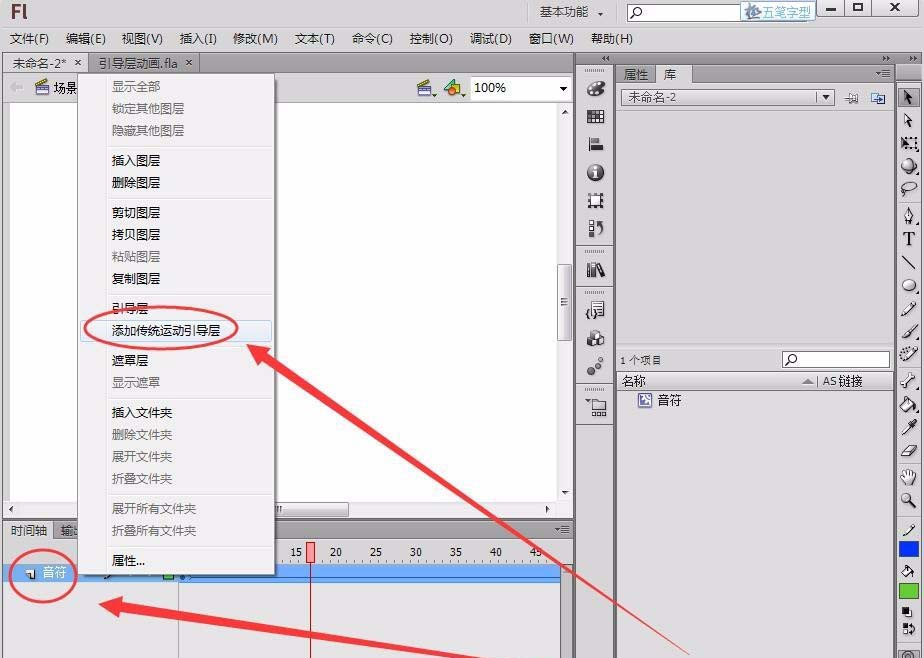Select the Free Transform tool
The height and width of the screenshot is (658, 924).
tap(908, 143)
